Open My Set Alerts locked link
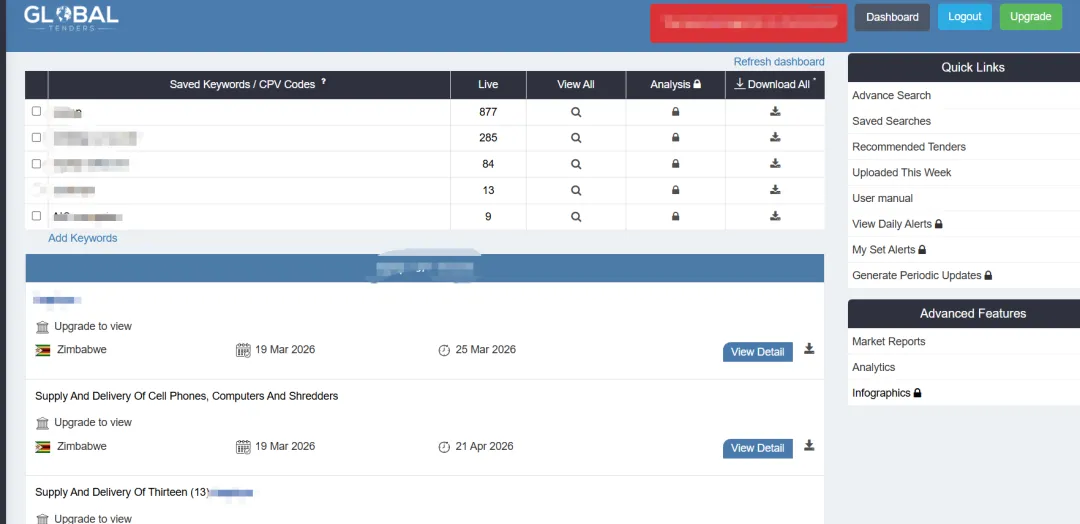Viewport: 1080px width, 524px height. pos(889,249)
